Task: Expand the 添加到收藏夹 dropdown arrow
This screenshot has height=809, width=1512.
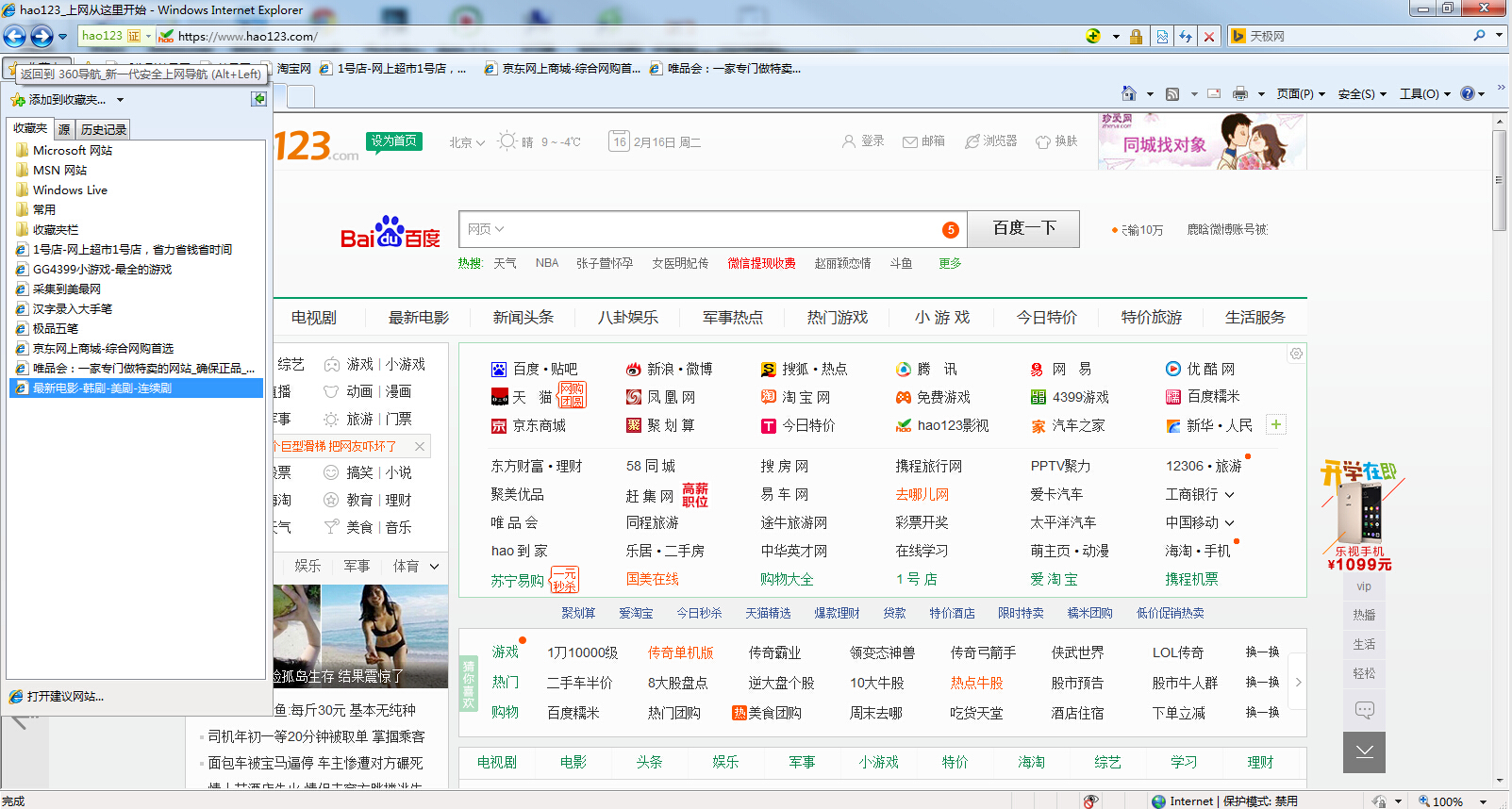Action: pos(121,100)
